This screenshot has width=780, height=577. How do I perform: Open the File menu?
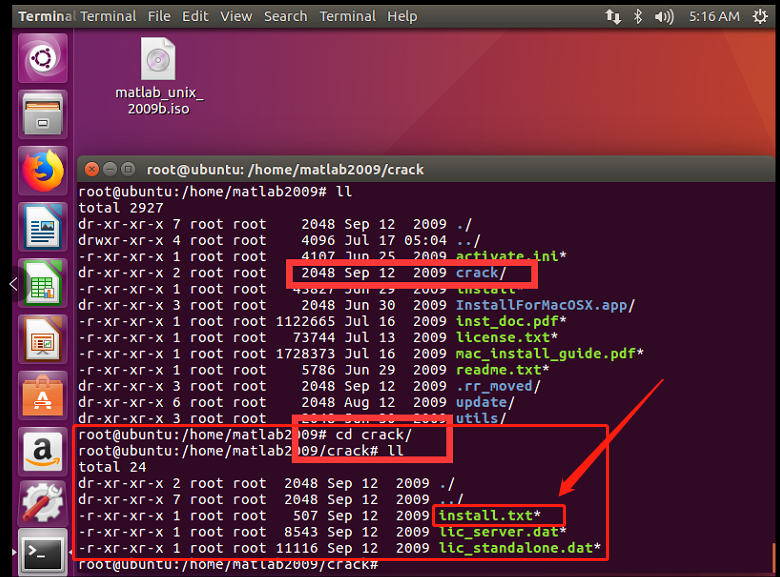159,16
